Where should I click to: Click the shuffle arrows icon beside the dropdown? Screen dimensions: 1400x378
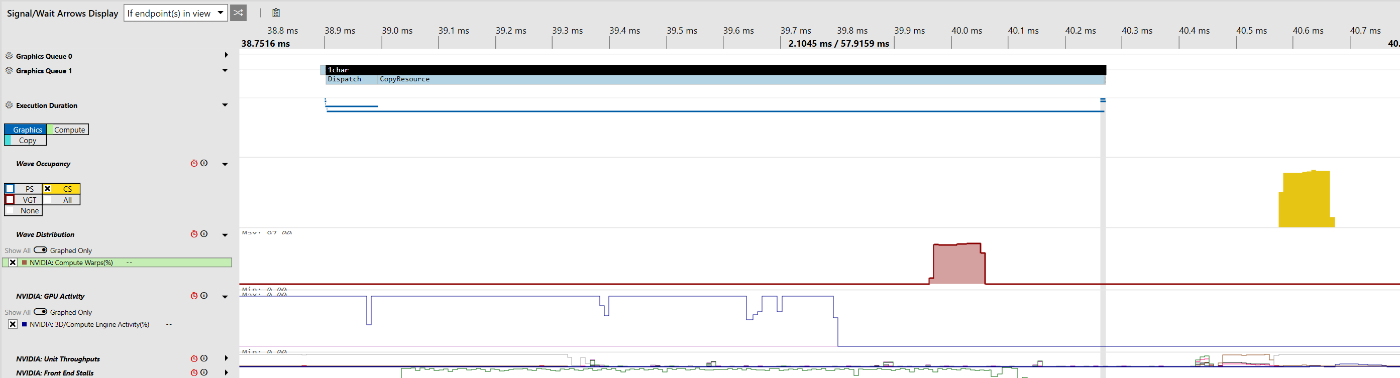pos(238,13)
